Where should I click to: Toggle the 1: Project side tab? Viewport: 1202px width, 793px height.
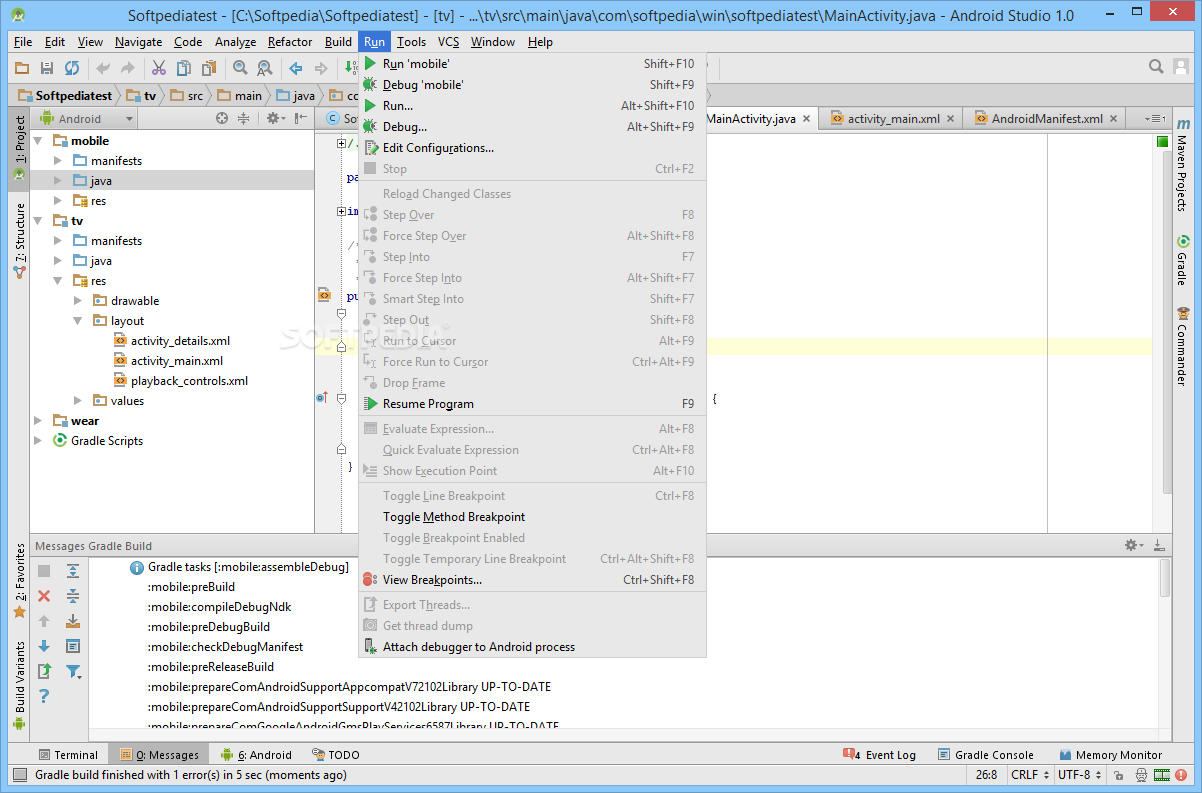pos(19,147)
